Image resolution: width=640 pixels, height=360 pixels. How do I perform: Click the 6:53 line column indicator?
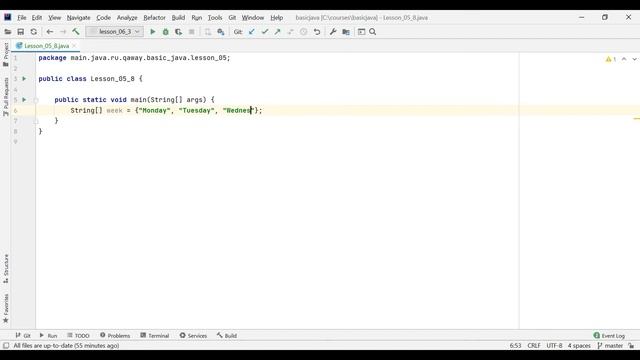click(x=515, y=346)
